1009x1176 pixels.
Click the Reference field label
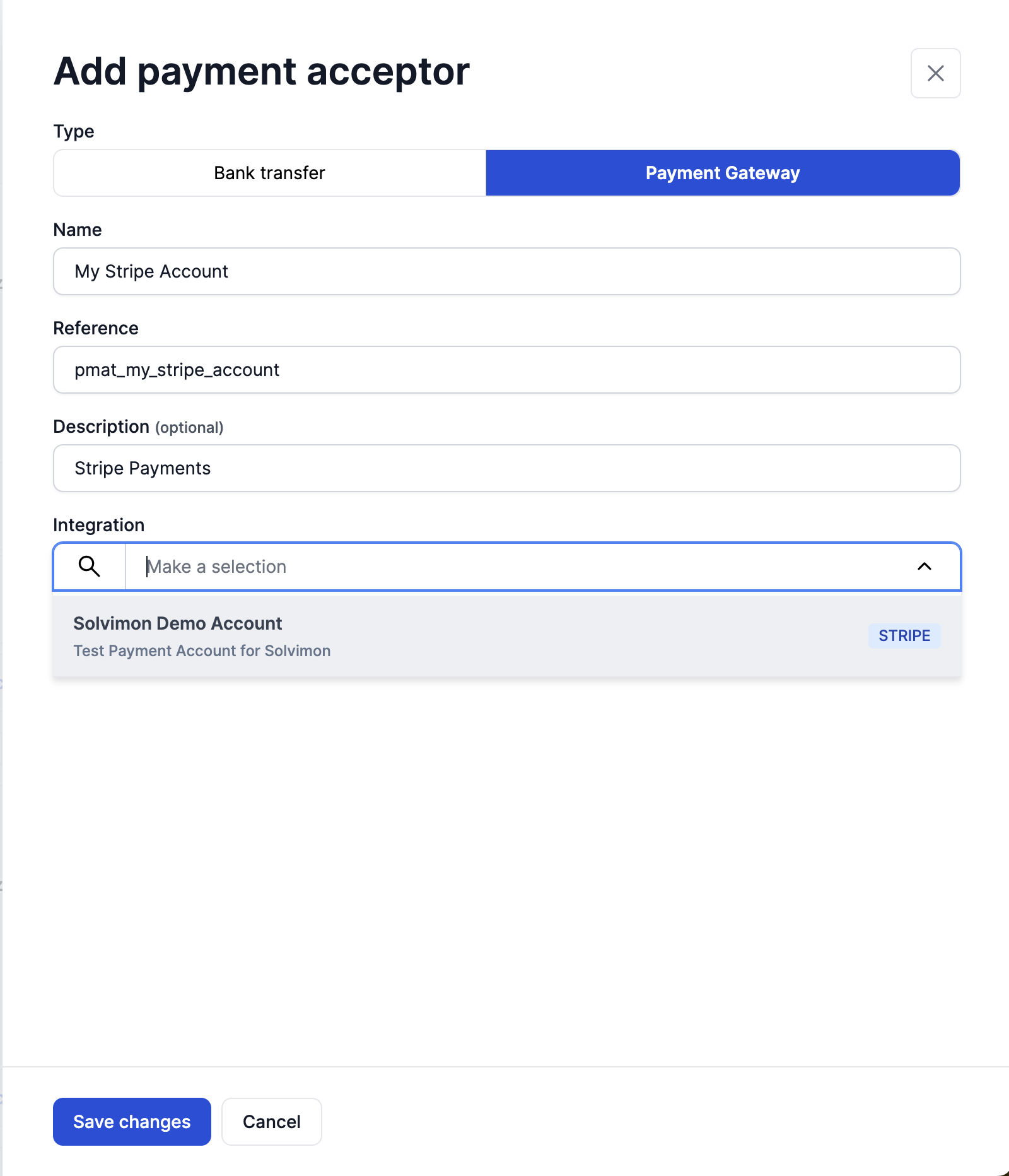(x=96, y=328)
